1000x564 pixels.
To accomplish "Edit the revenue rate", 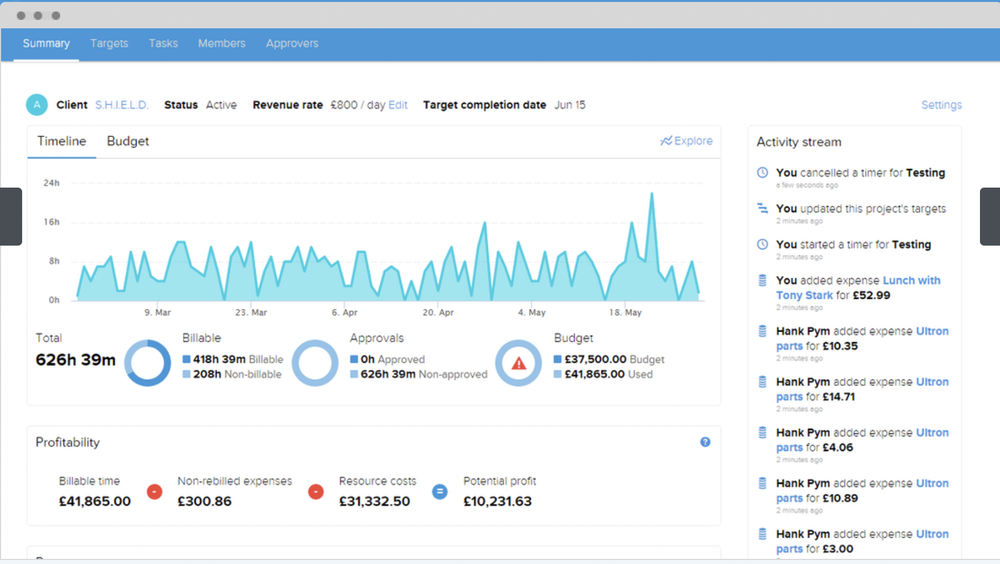I will point(397,105).
